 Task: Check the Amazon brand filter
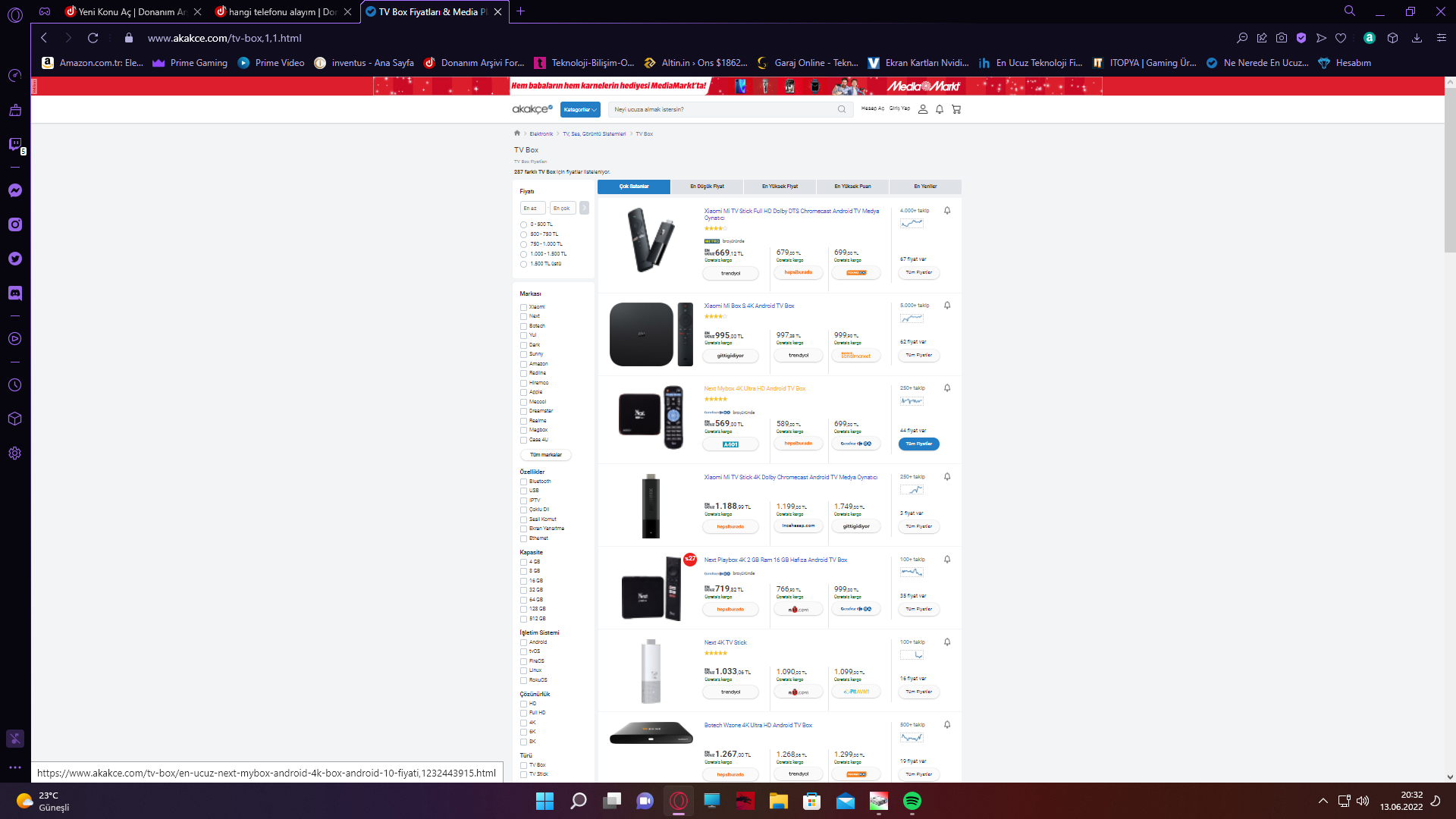pos(523,364)
